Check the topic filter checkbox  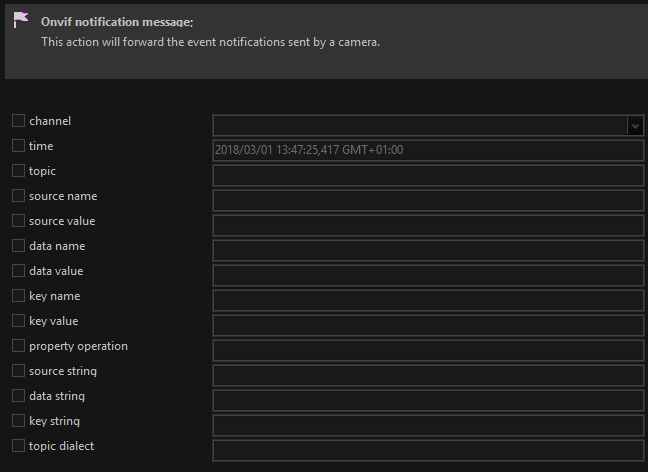point(18,171)
